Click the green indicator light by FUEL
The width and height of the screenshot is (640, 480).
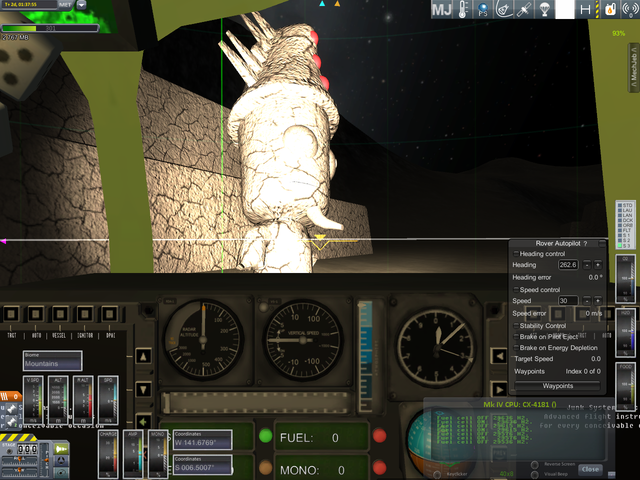coord(266,436)
